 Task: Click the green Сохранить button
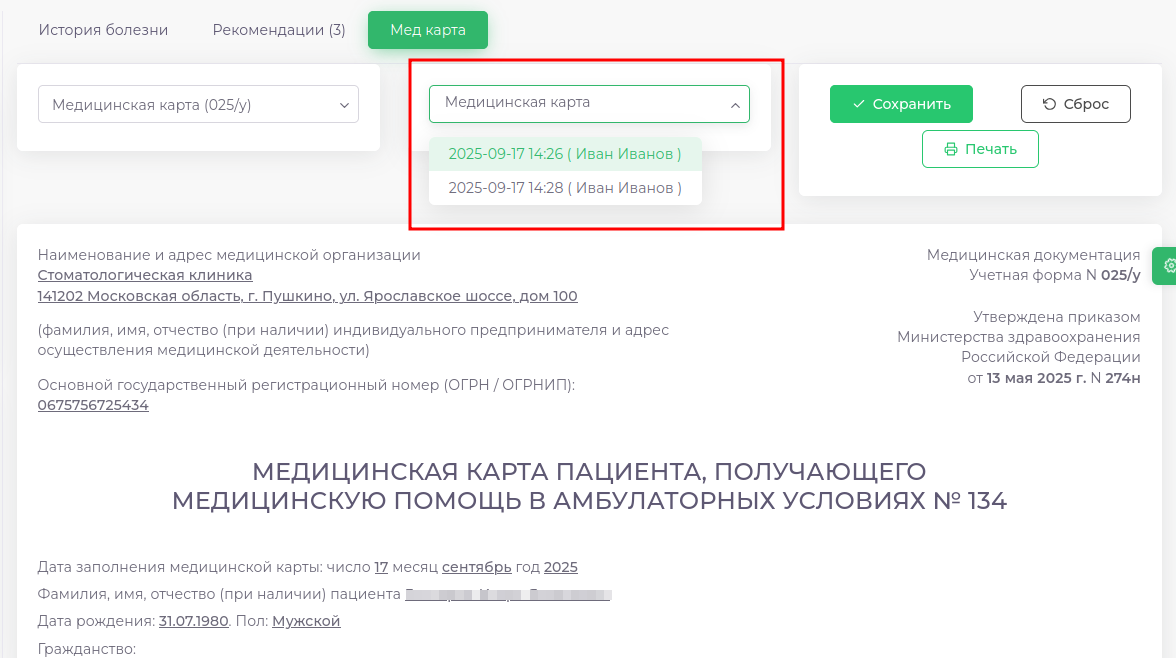pos(901,104)
